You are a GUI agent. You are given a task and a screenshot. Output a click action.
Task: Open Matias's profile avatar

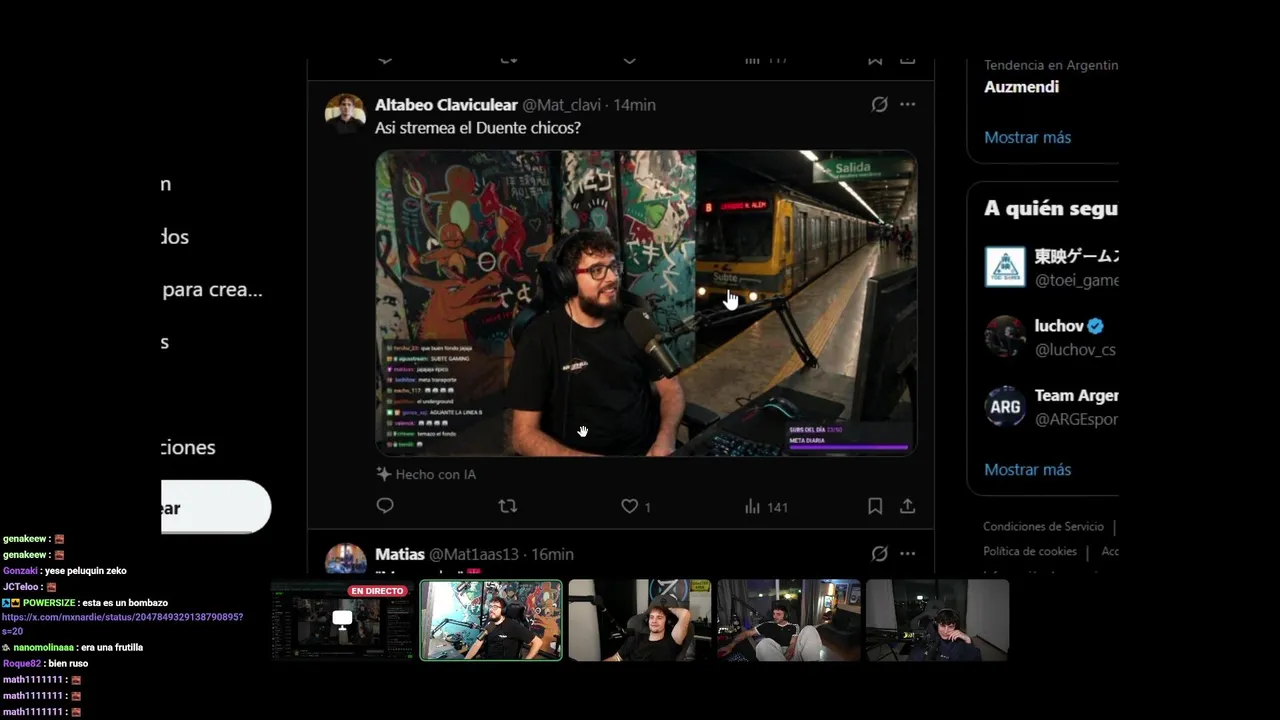(x=345, y=558)
